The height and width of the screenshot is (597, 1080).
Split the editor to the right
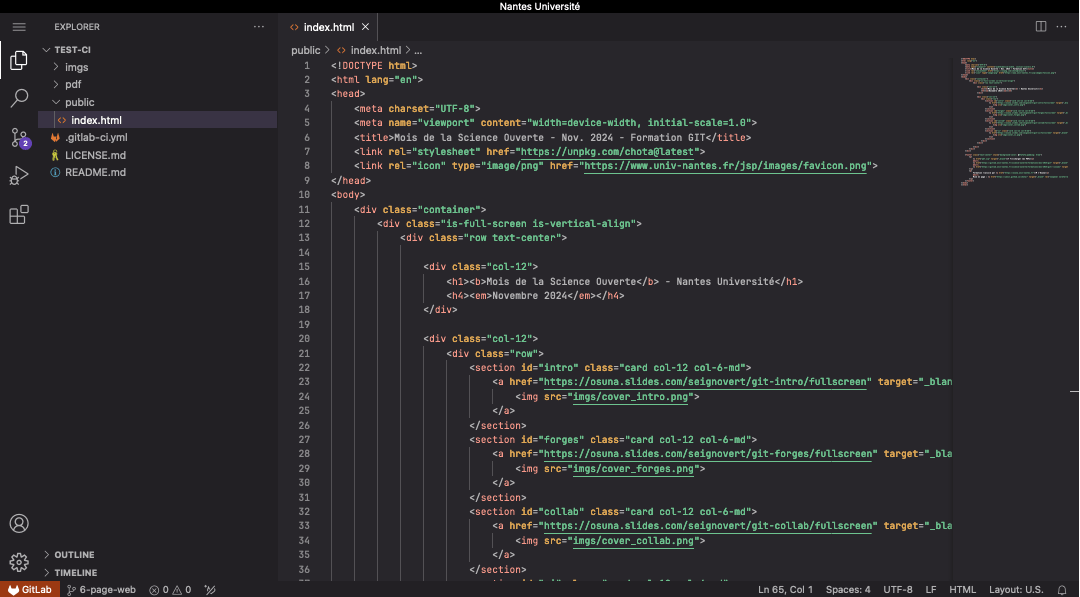[1041, 26]
